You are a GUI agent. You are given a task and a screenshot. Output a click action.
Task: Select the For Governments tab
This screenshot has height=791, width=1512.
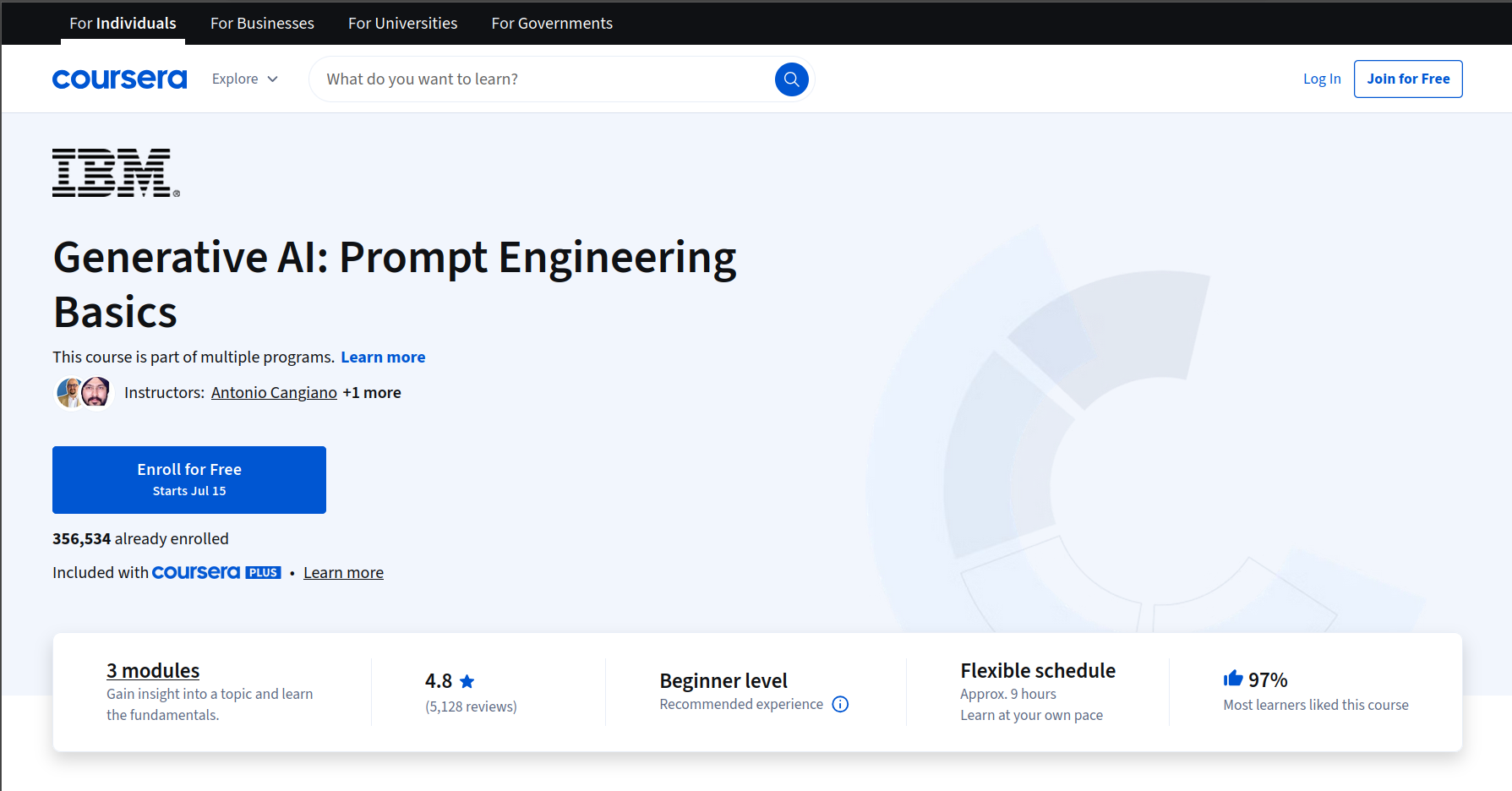tap(552, 24)
